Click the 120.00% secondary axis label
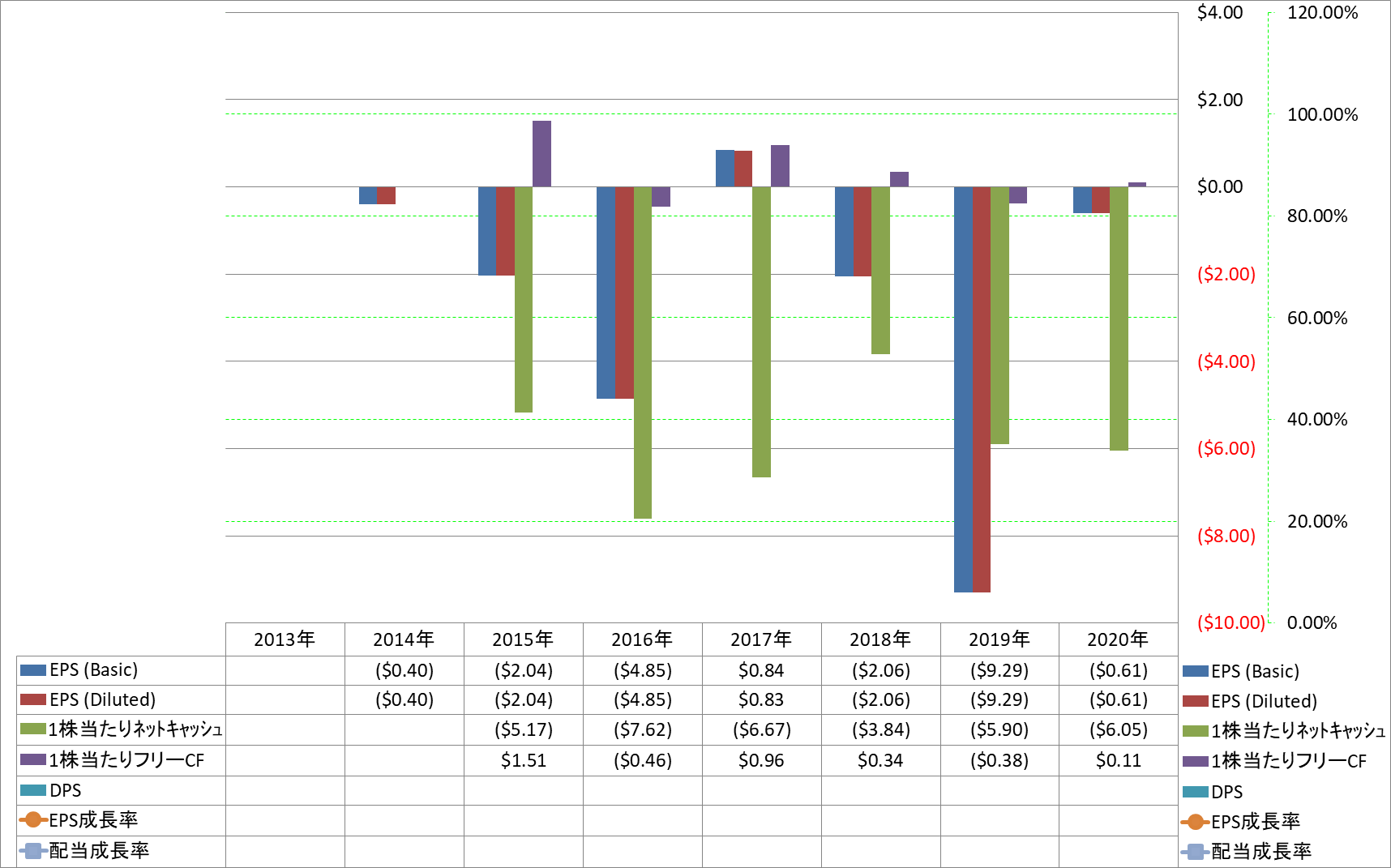 1322,13
